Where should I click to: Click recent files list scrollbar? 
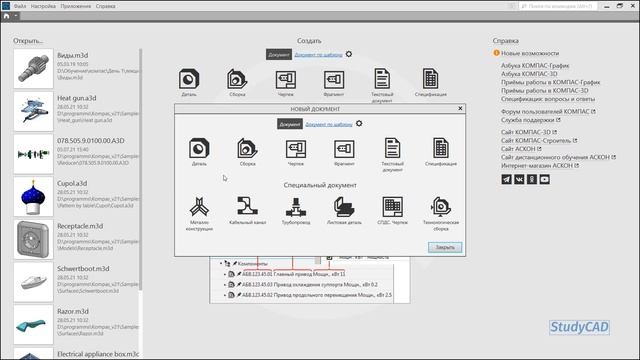pyautogui.click(x=141, y=169)
